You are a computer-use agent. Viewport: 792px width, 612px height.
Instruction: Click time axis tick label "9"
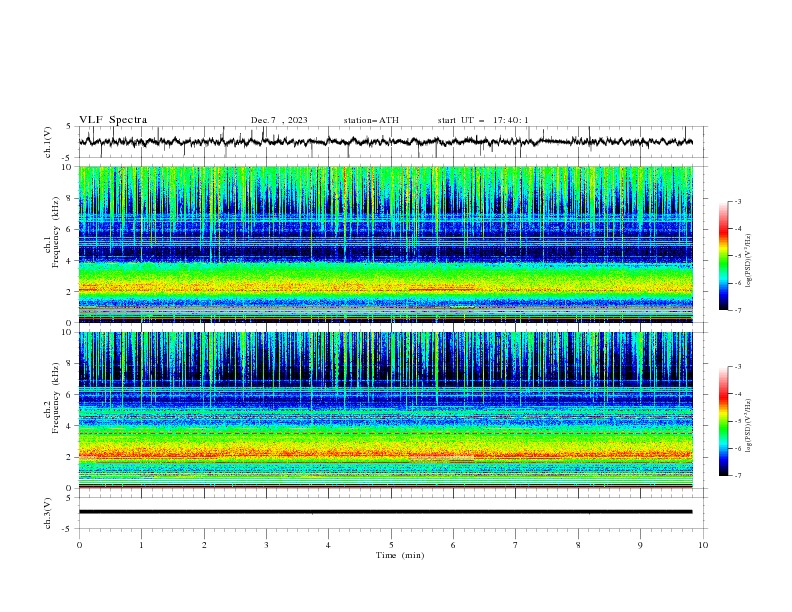click(640, 545)
